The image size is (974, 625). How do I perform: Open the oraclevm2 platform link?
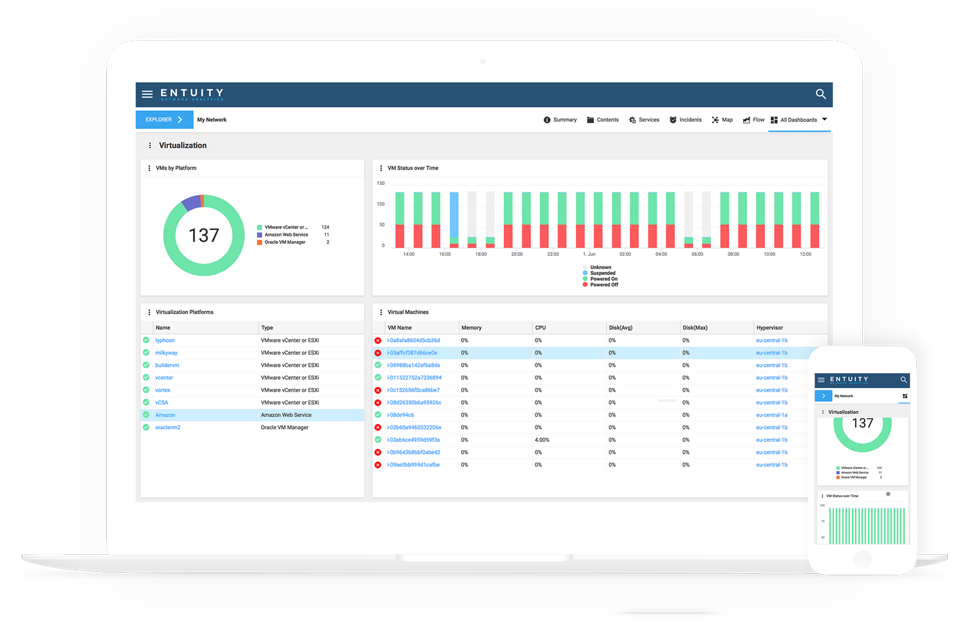pos(167,427)
